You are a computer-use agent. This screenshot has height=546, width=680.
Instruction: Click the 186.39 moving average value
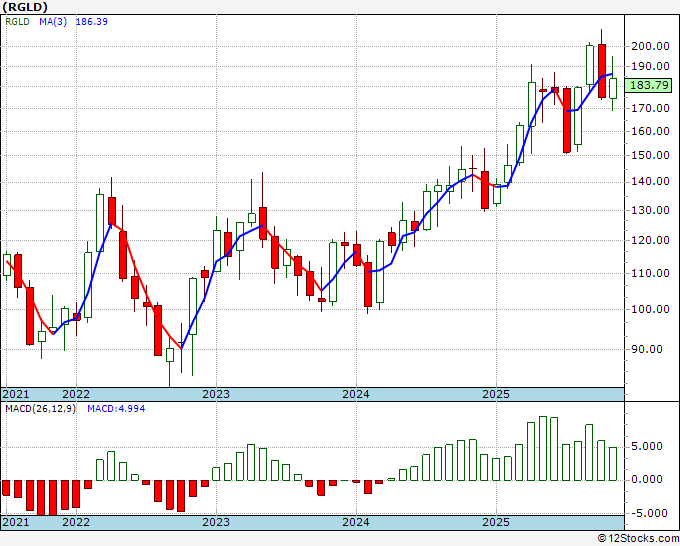(x=92, y=21)
